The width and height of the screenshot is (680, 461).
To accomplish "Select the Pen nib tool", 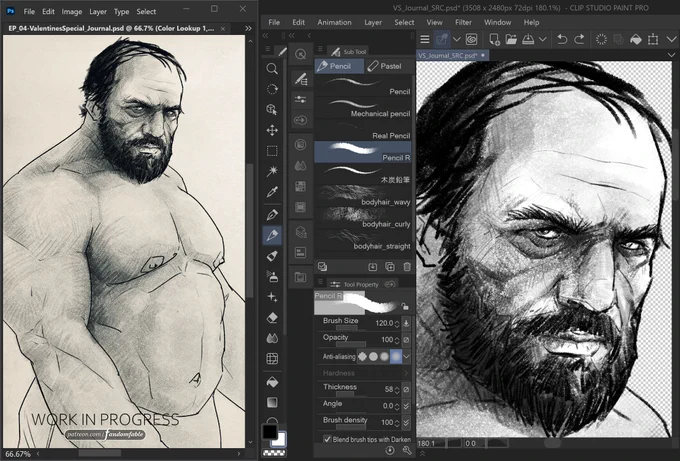I will tap(272, 215).
